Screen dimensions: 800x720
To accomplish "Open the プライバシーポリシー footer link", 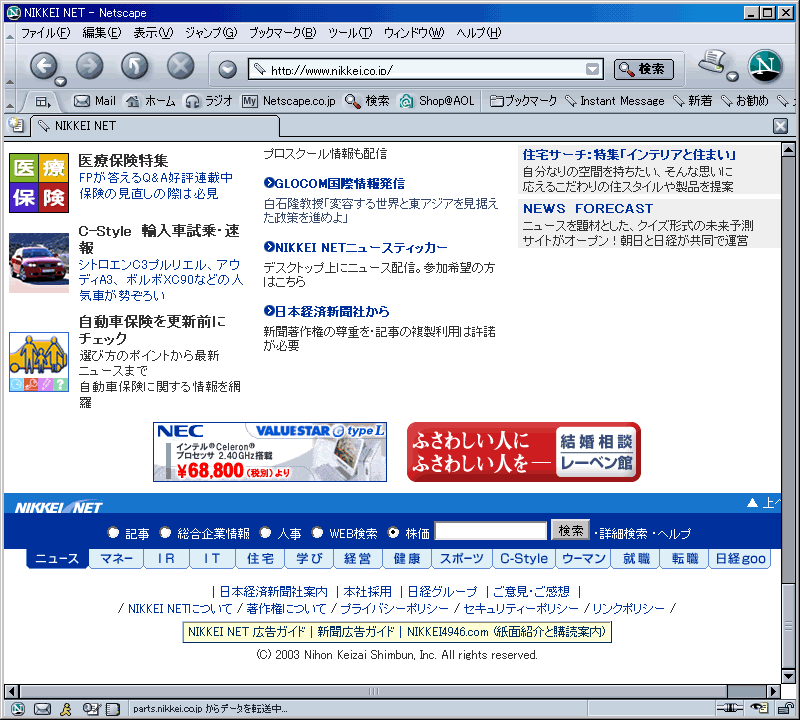I will pos(394,608).
